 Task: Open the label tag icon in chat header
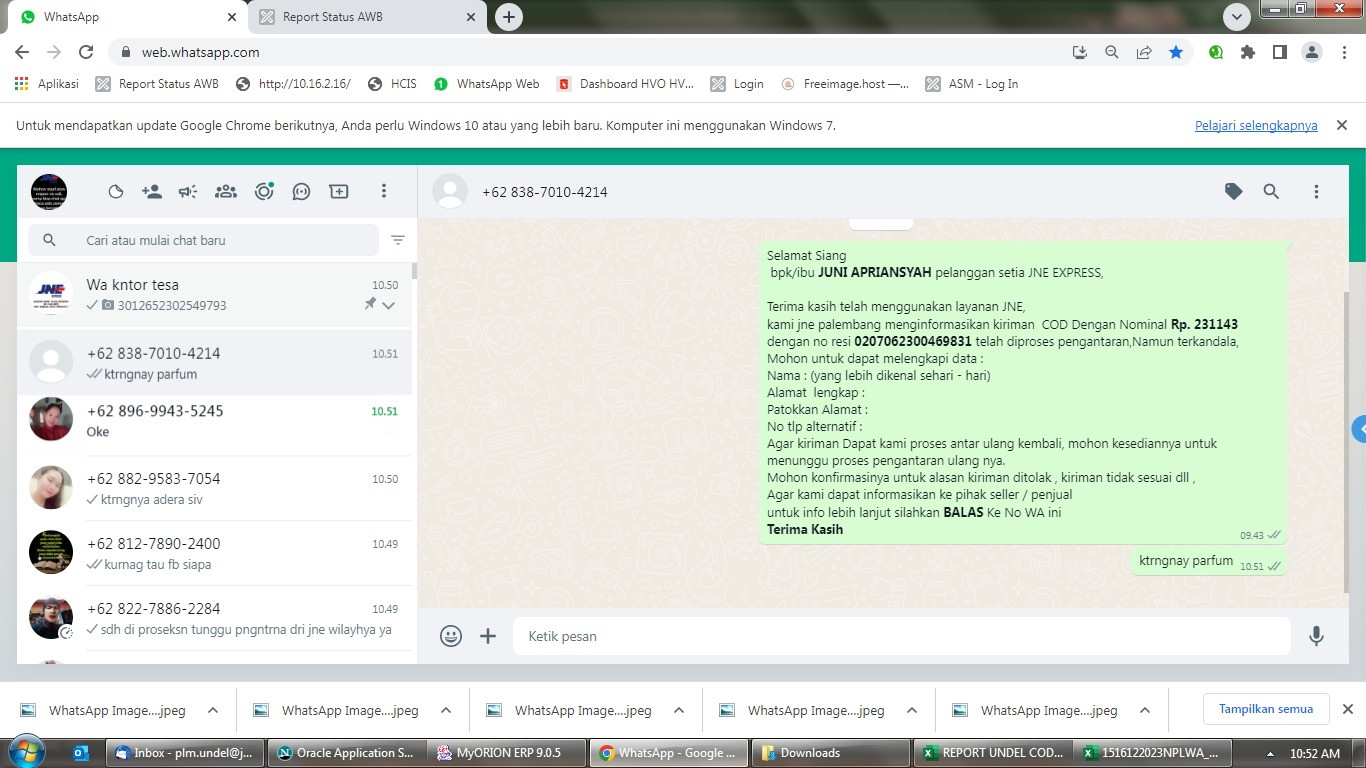1234,192
